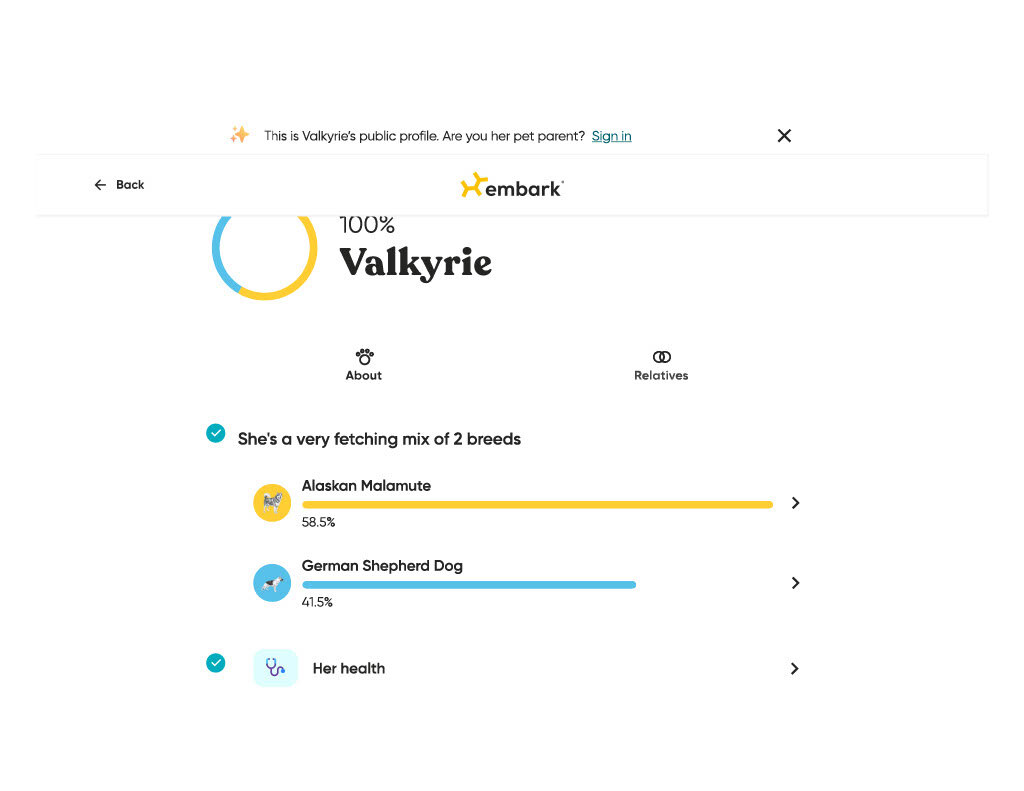Click the German Shepherd Dog breed icon
1024x791 pixels.
[272, 583]
